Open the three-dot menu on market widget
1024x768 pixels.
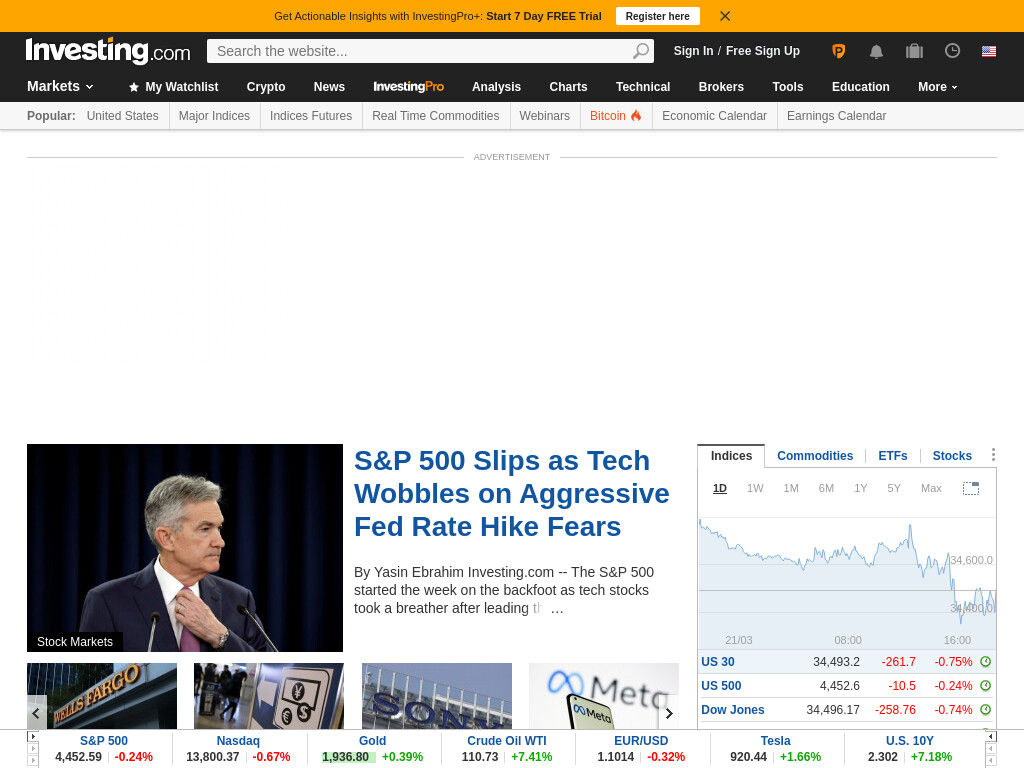[x=993, y=455]
